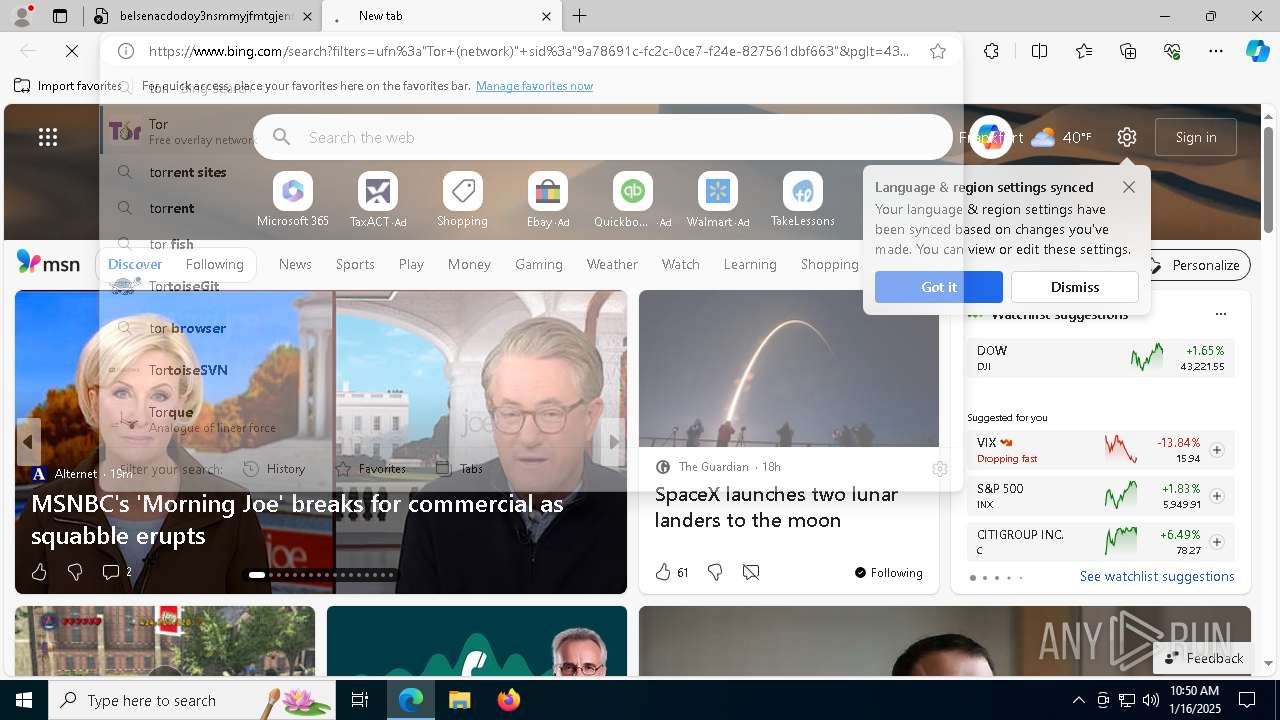Open the Feedback button

click(x=1204, y=658)
